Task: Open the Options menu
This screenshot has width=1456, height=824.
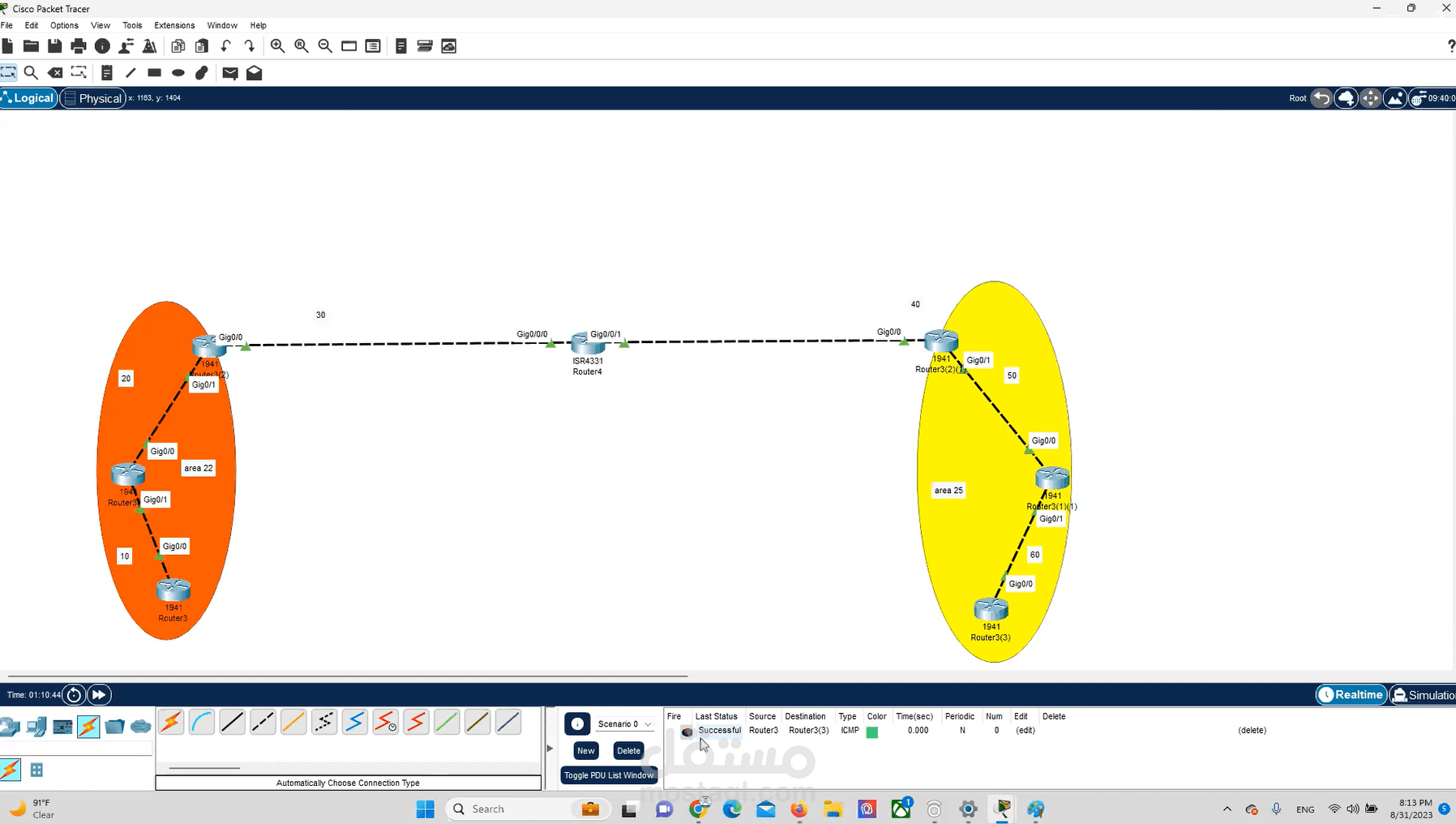Action: (64, 25)
